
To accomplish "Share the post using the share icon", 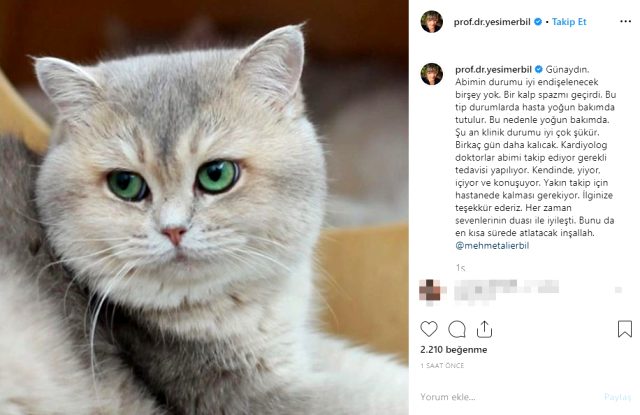I will pyautogui.click(x=485, y=329).
